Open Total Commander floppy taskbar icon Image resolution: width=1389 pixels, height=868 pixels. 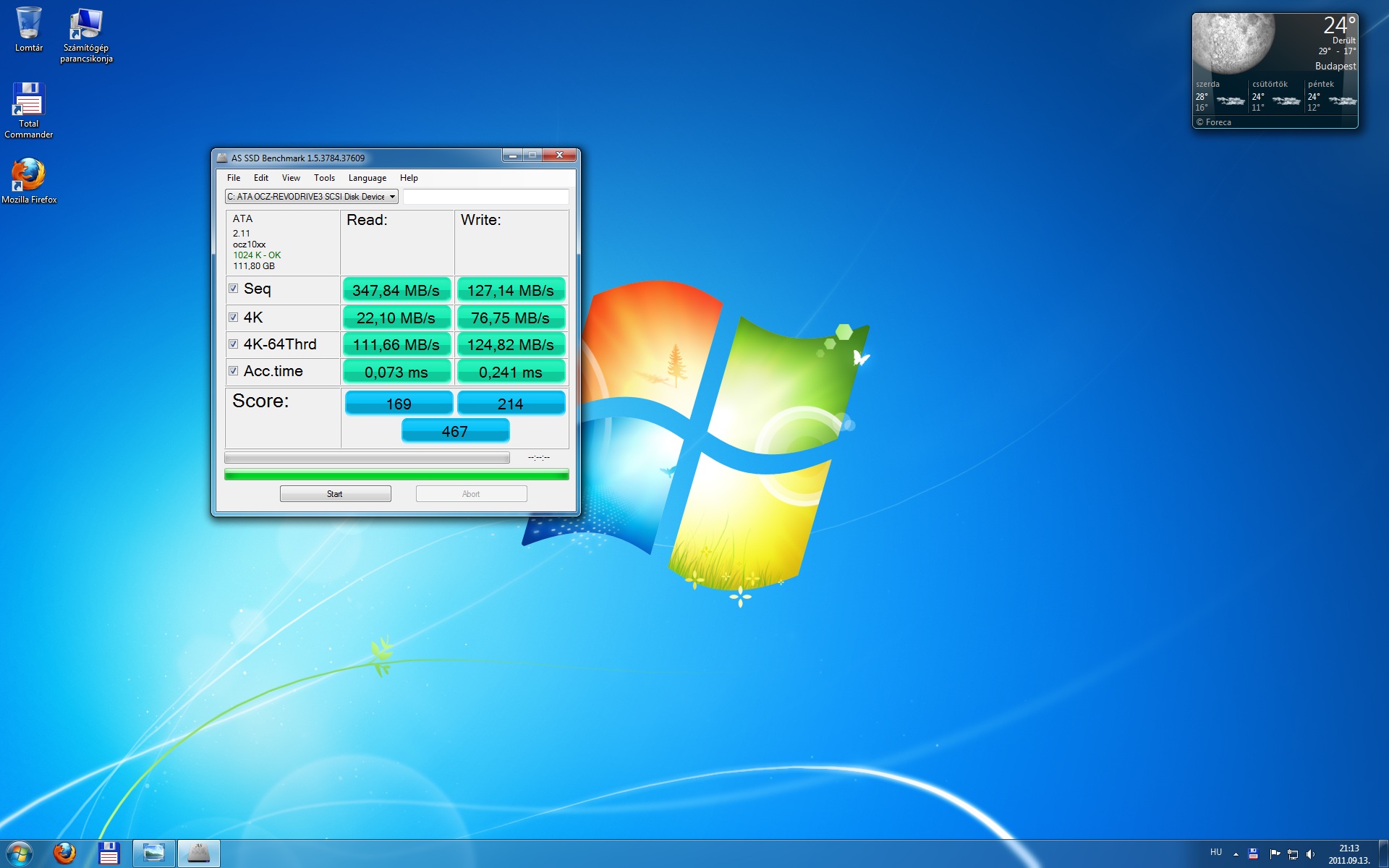[x=109, y=854]
